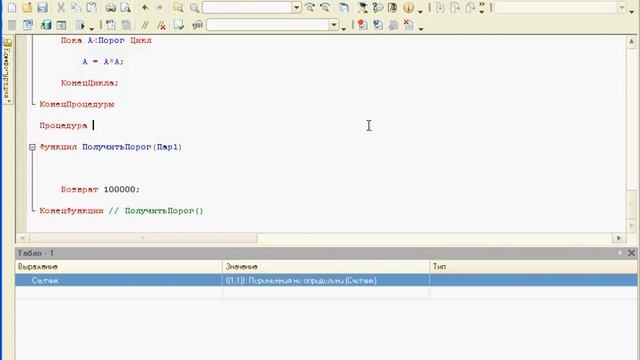The image size is (640, 360).
Task: Click the ПолучитьПорог function name
Action: (117, 147)
